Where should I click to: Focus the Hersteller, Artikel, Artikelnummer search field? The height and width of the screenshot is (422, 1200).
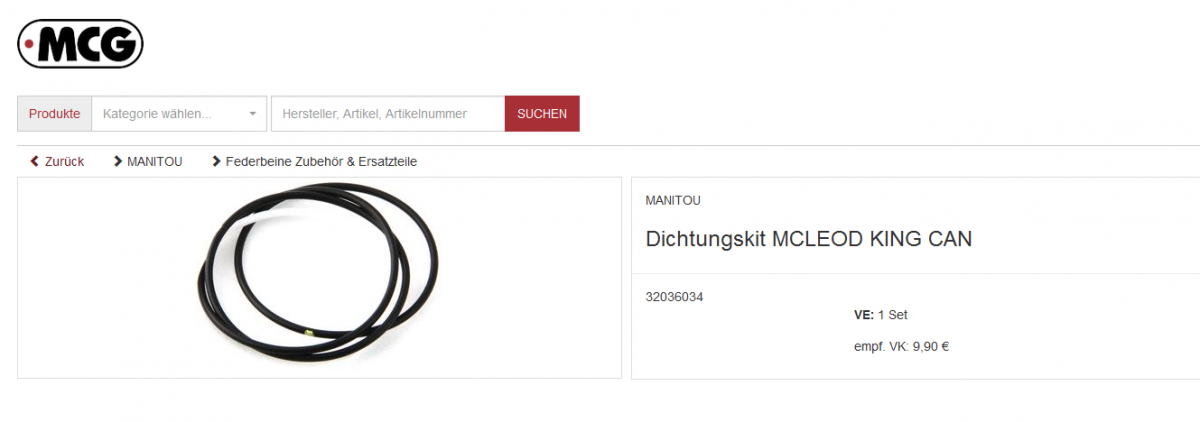coord(388,114)
